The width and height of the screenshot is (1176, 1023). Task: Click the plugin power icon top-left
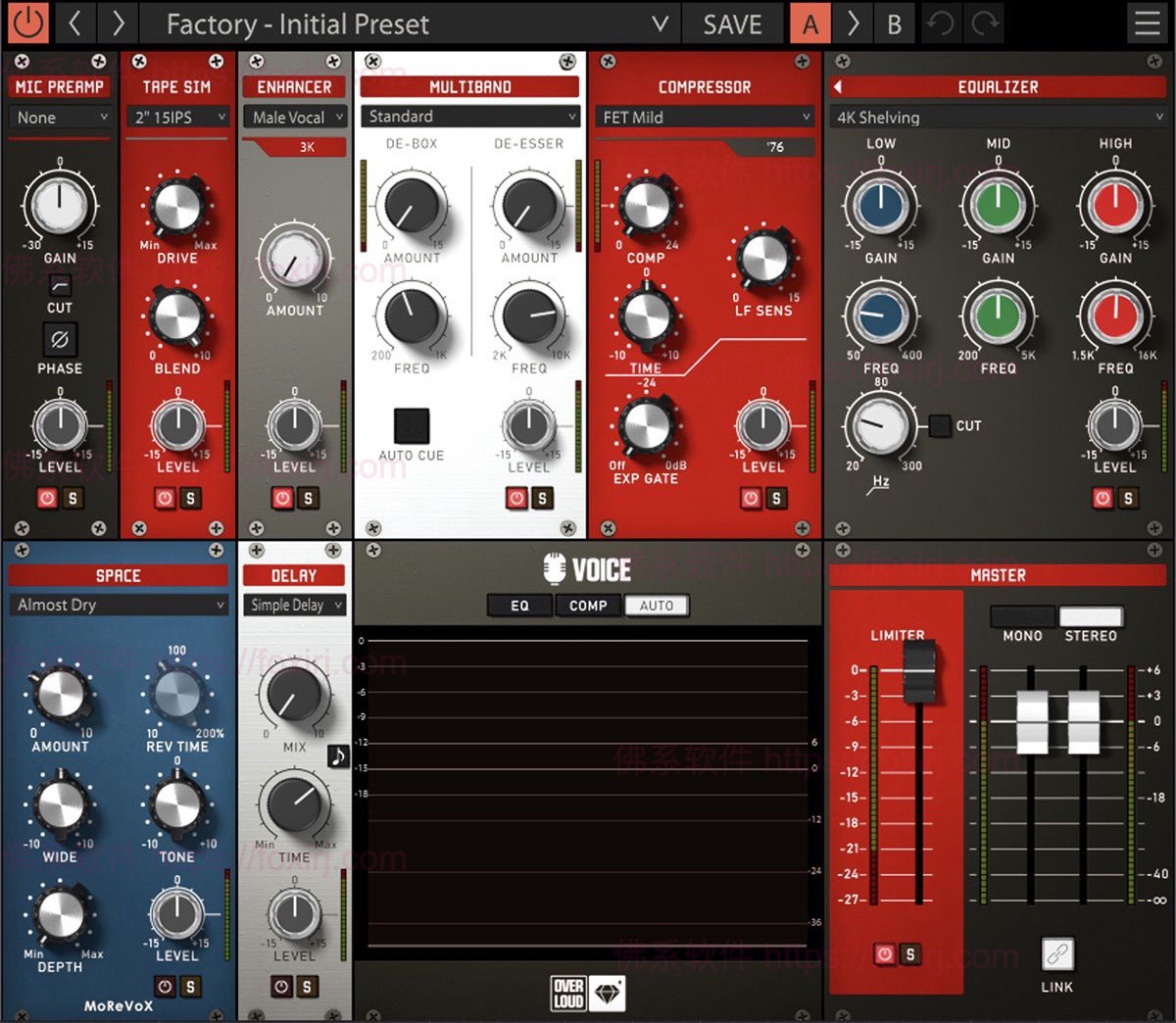(28, 22)
